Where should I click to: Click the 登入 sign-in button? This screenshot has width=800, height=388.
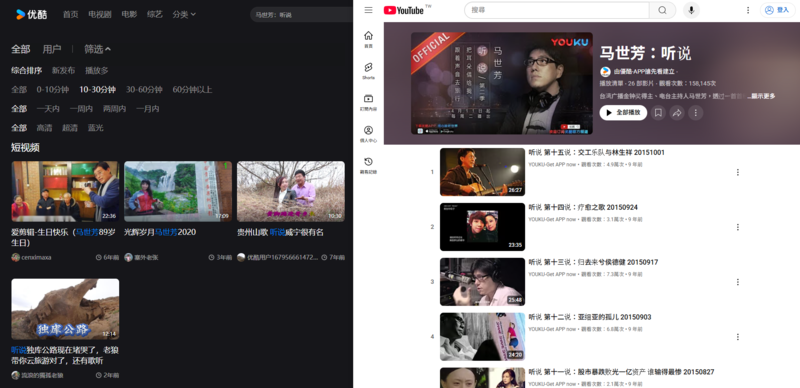[x=777, y=10]
